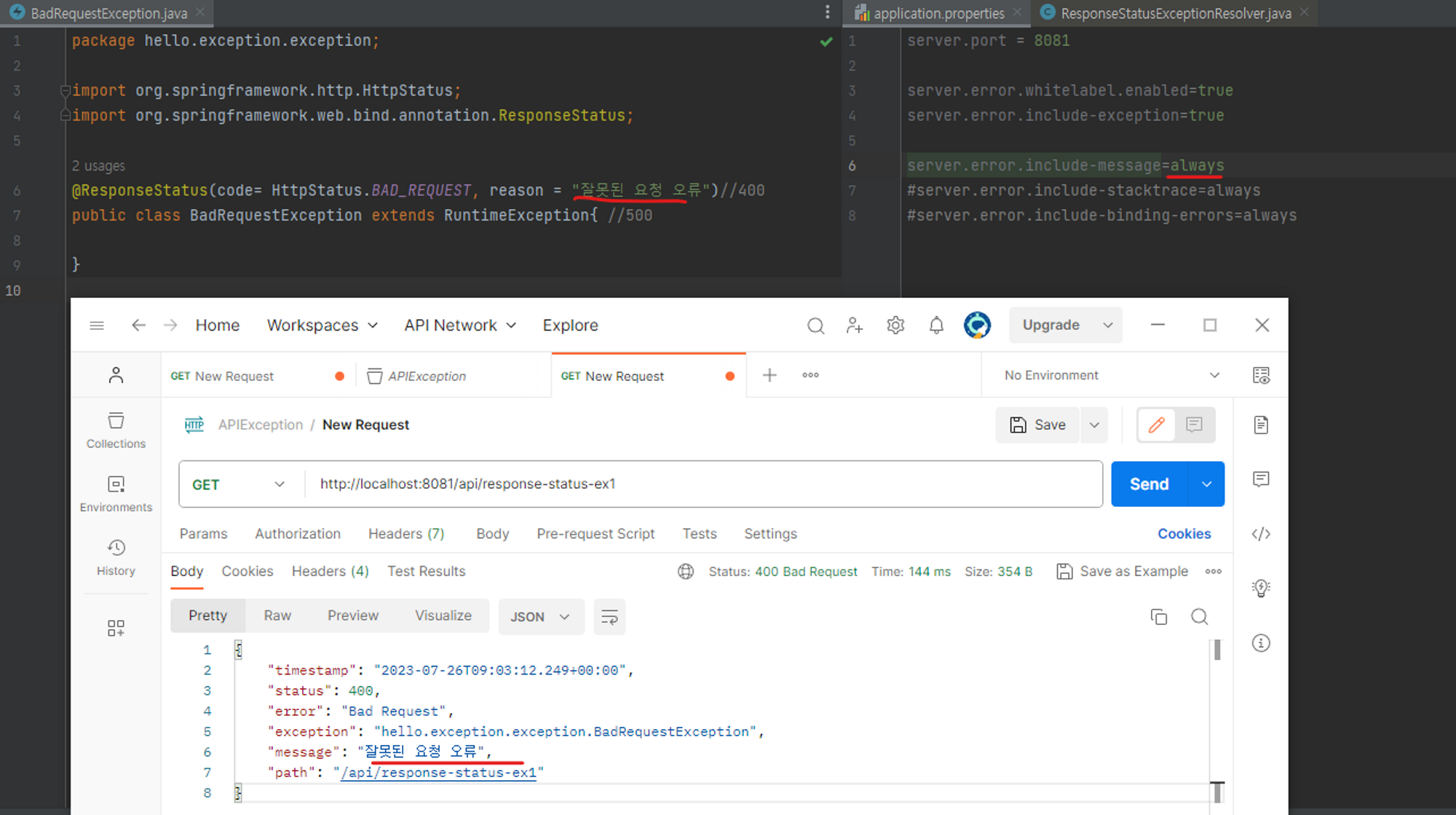Open notifications bell icon
This screenshot has width=1456, height=815.
click(936, 326)
